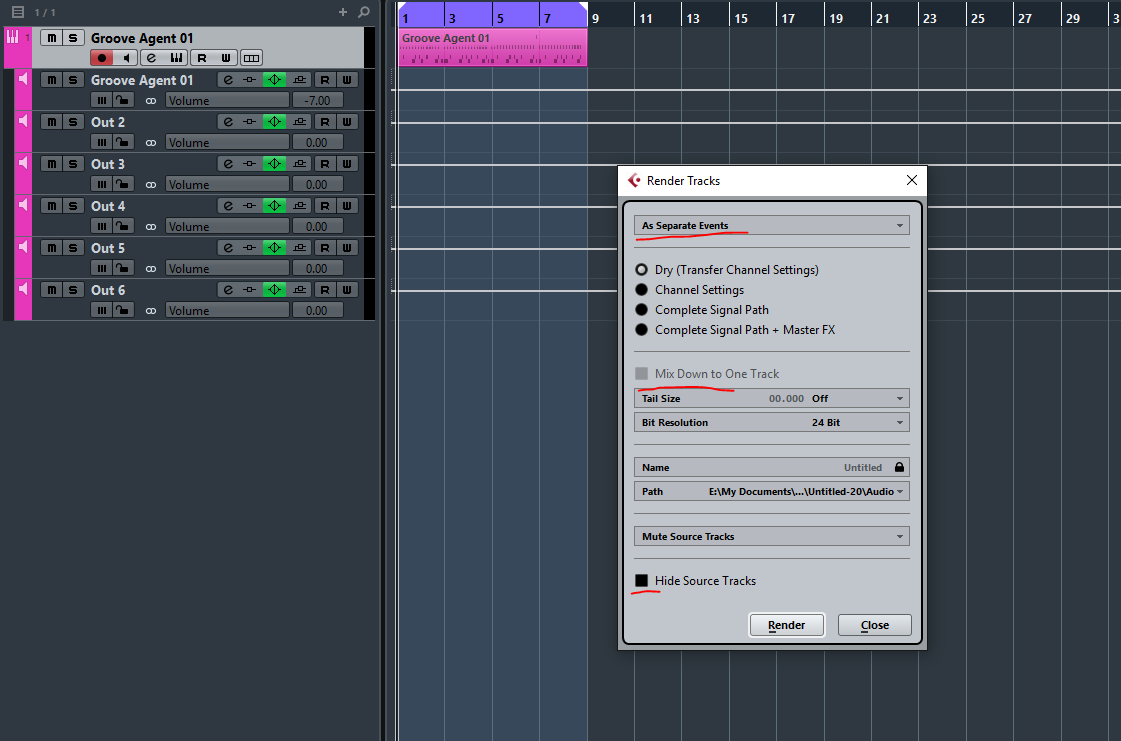1121x741 pixels.
Task: Open Volume parameter selector on Out 4
Action: tap(227, 227)
